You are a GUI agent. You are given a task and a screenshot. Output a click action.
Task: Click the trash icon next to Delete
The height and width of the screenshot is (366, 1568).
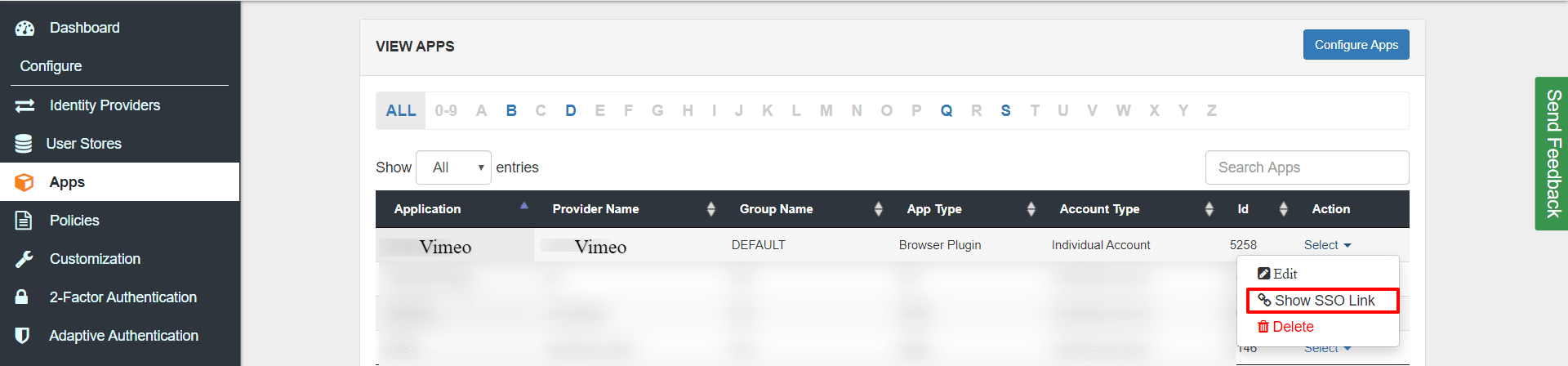click(x=1263, y=327)
